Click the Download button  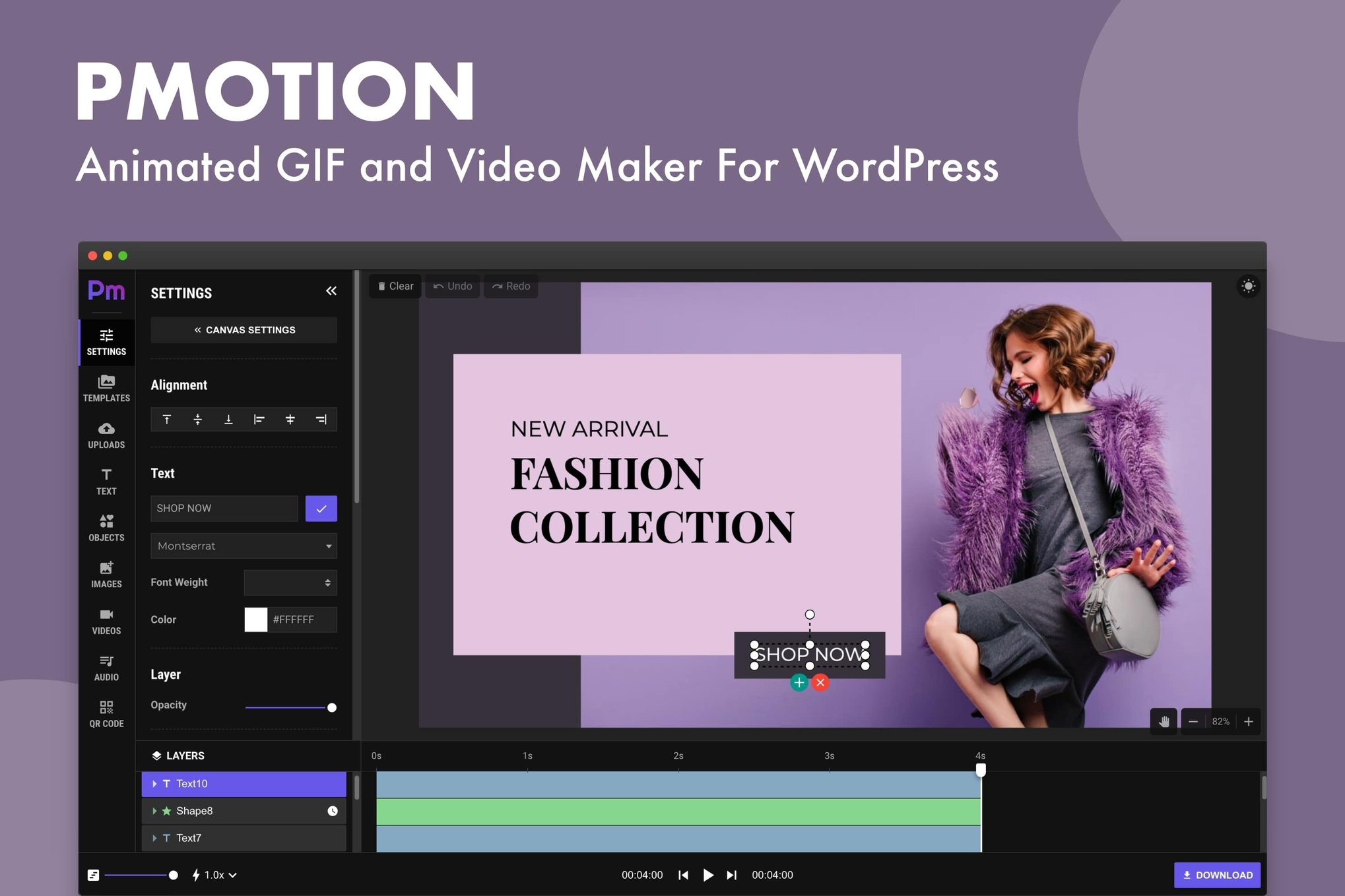(1217, 874)
